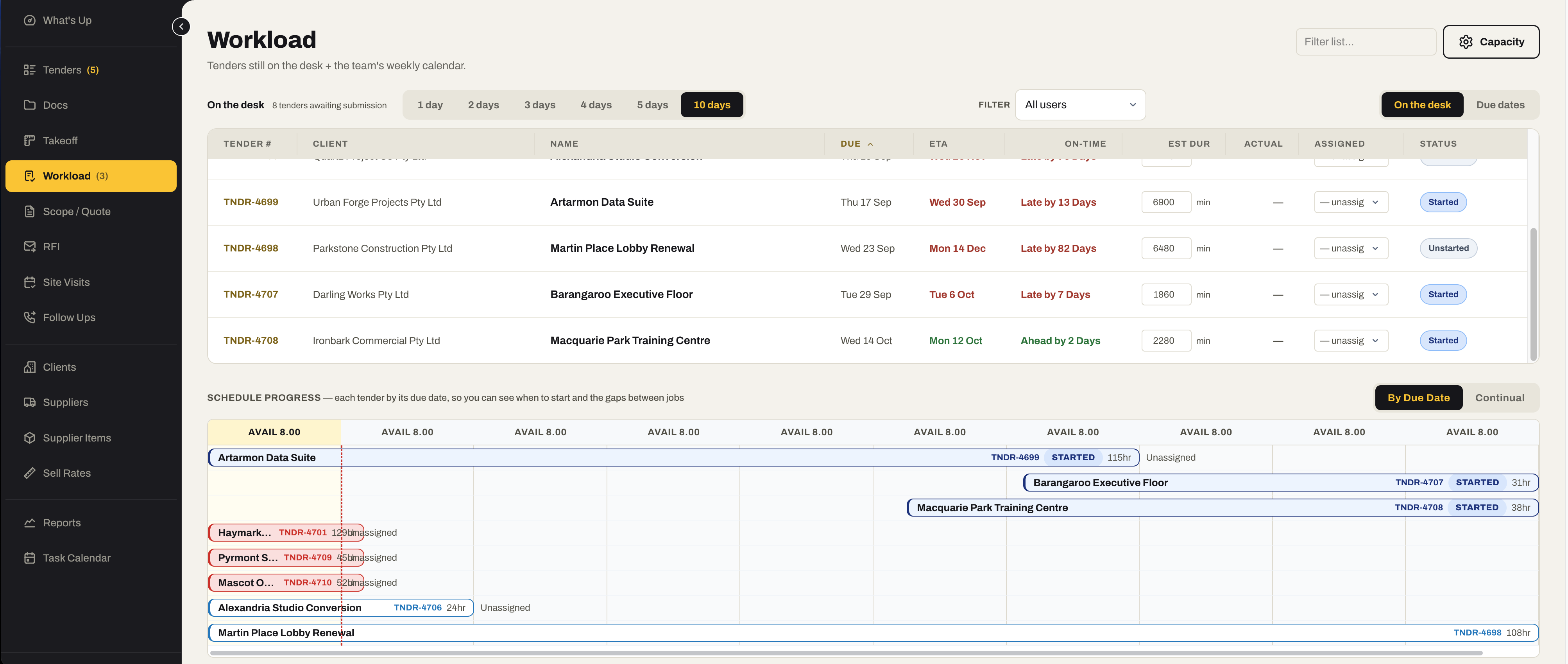The image size is (1568, 664).
Task: Open the assigned dropdown for TNDR-4698
Action: point(1351,249)
